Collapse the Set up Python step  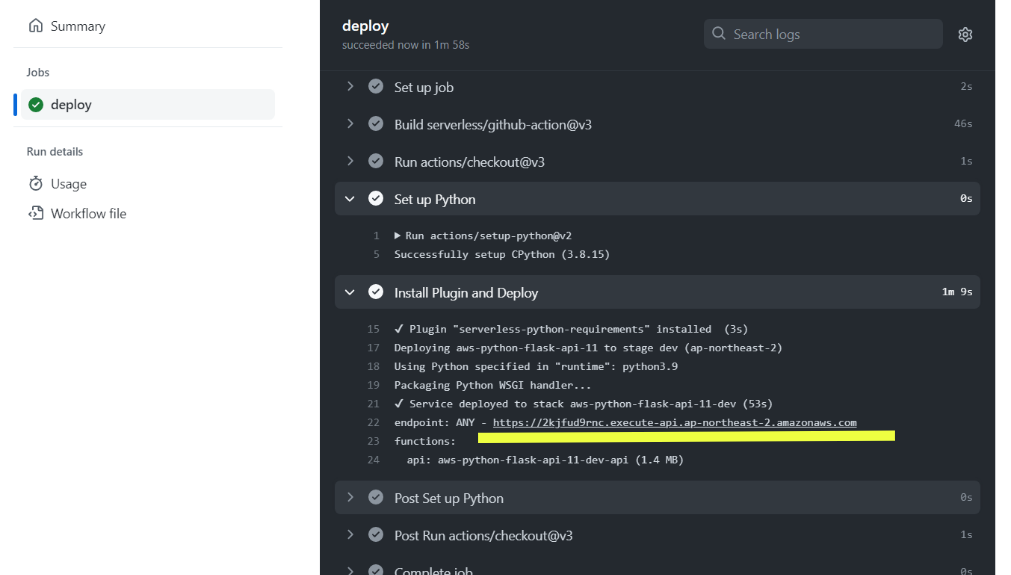tap(350, 199)
